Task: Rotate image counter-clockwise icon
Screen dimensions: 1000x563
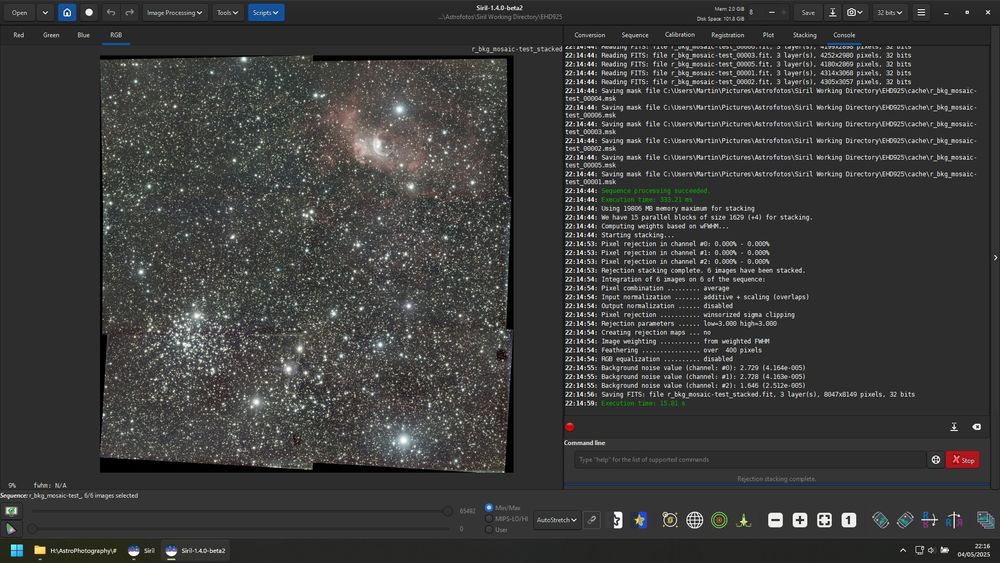Action: (880, 520)
